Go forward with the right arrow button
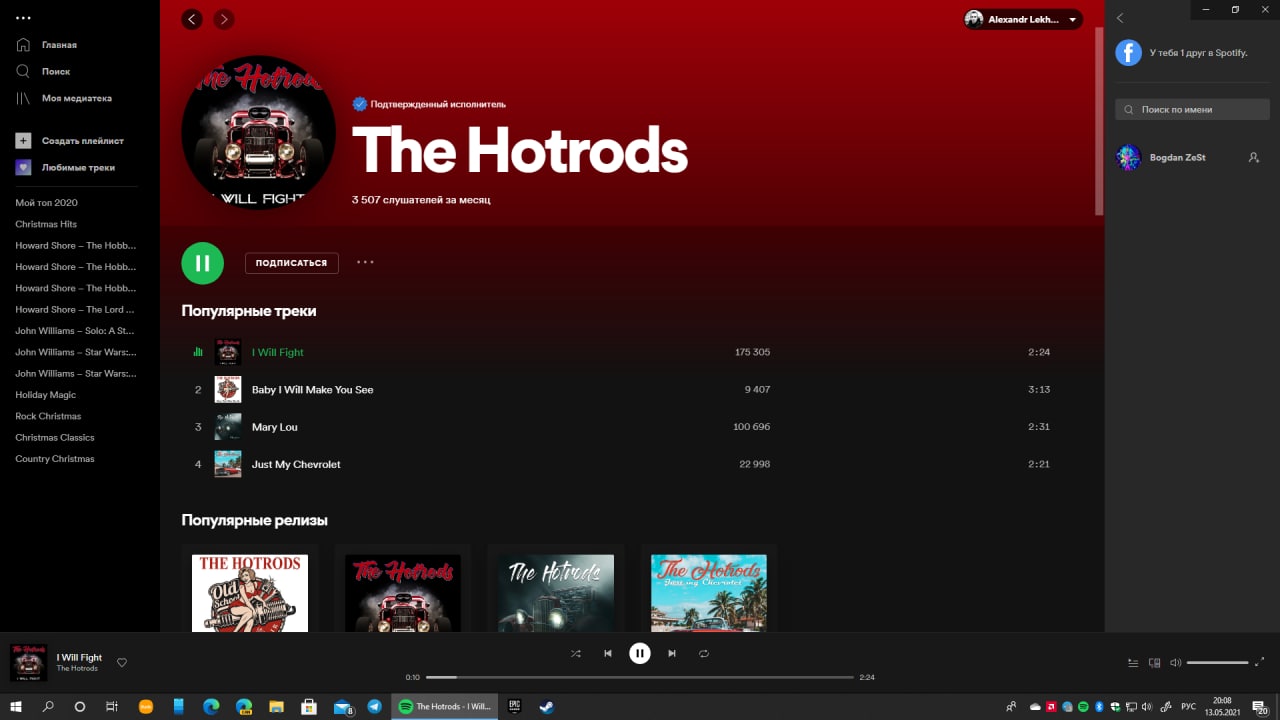1280x720 pixels. 224,19
